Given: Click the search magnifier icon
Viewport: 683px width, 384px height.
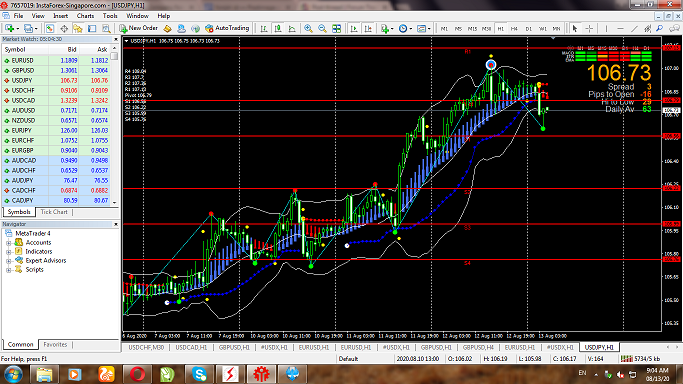Looking at the screenshot, I should 659,28.
